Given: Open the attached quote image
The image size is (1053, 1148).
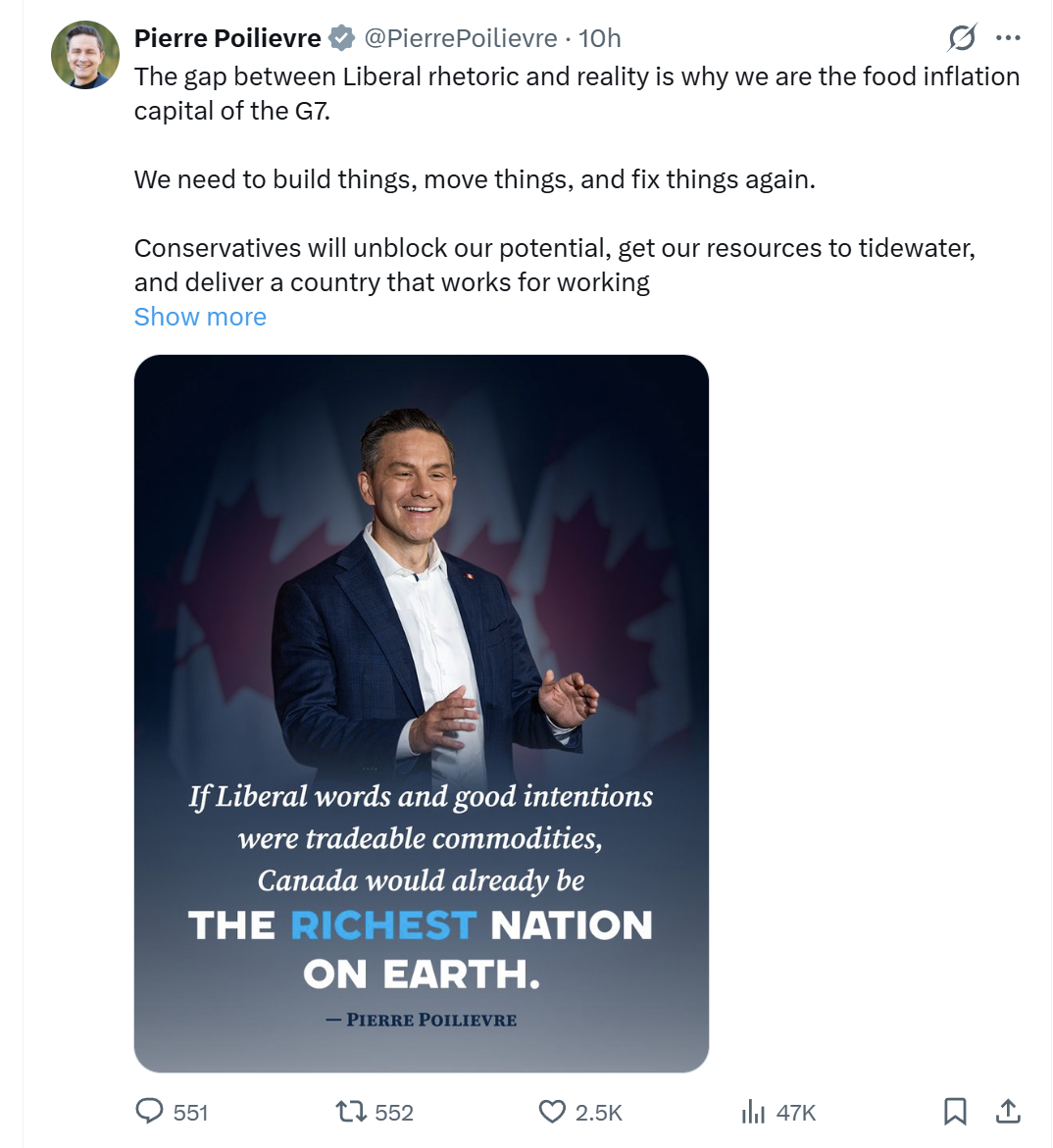Looking at the screenshot, I should (422, 713).
